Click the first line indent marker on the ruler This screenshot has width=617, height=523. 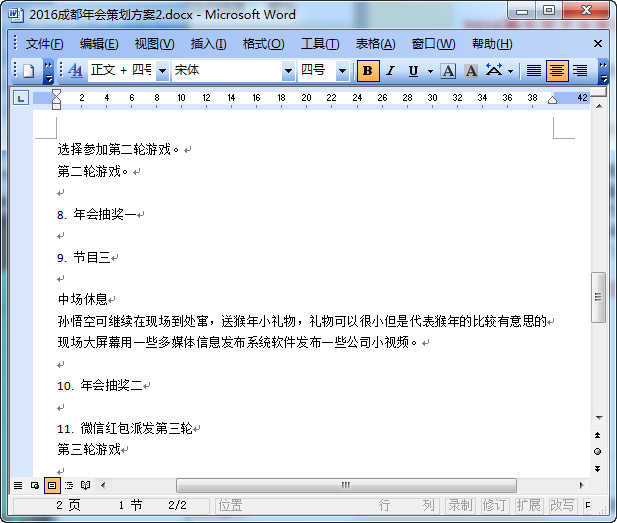click(56, 93)
